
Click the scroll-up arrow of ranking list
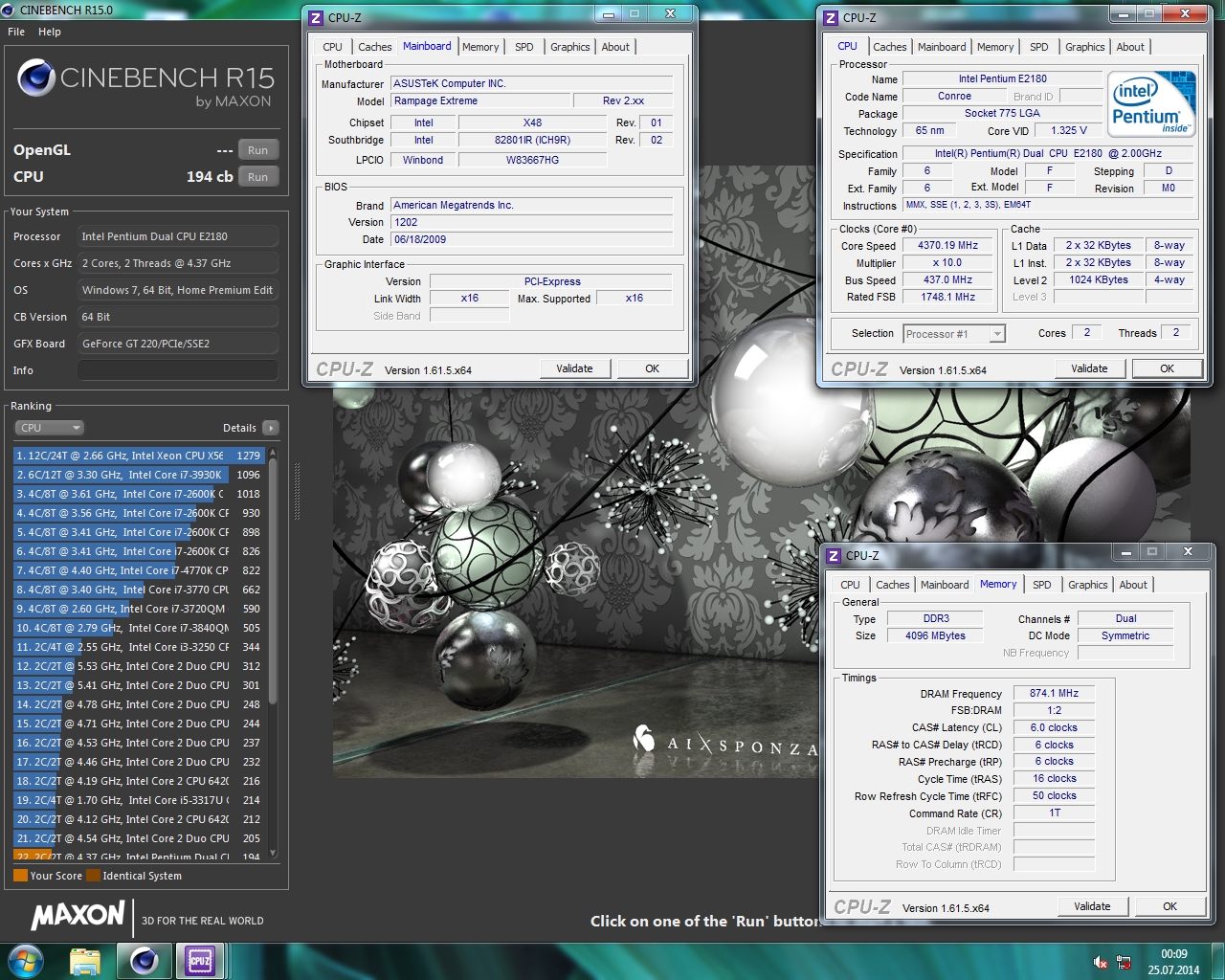pyautogui.click(x=273, y=452)
